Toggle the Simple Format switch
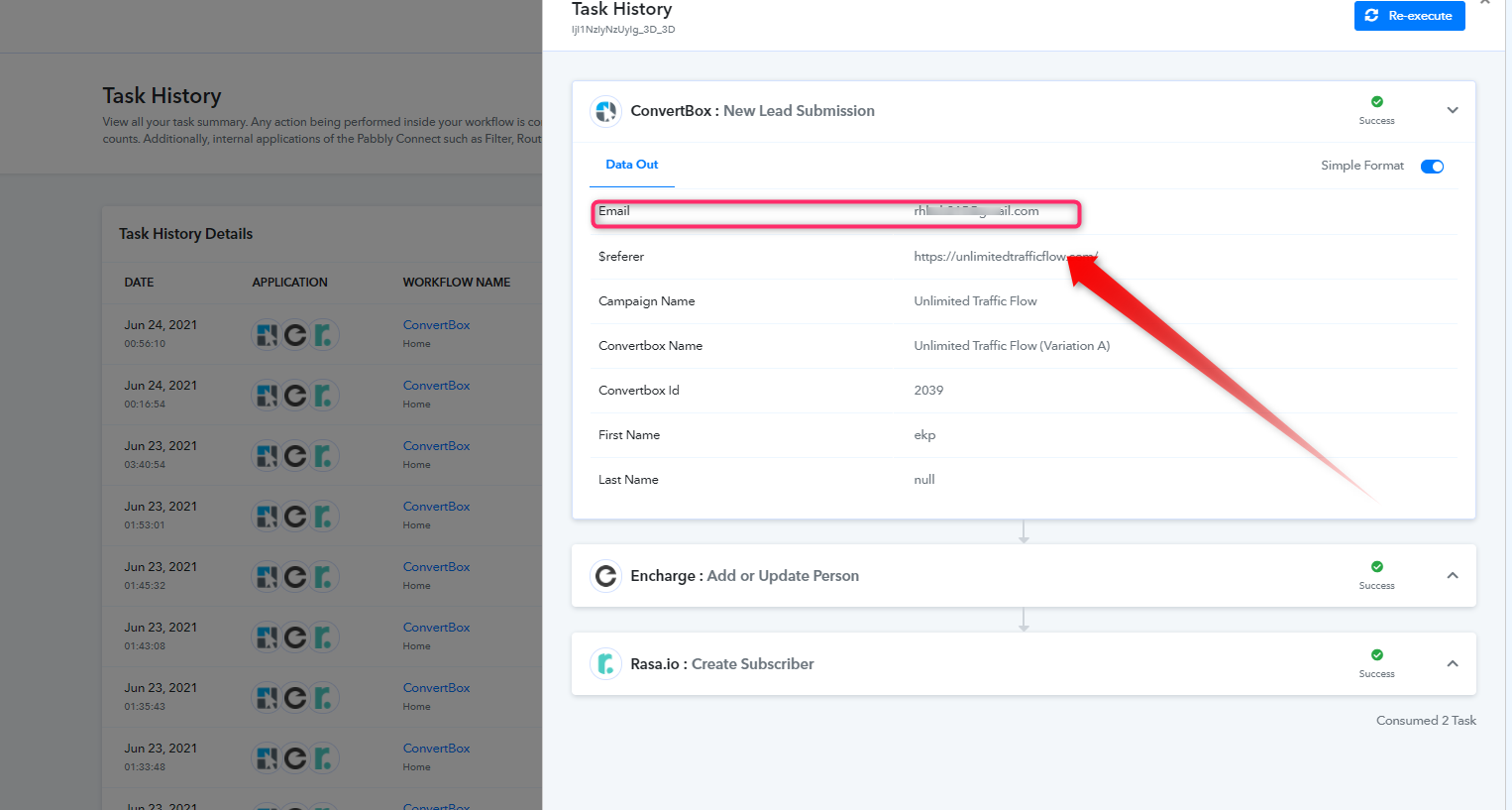Image resolution: width=1512 pixels, height=810 pixels. pos(1433,167)
